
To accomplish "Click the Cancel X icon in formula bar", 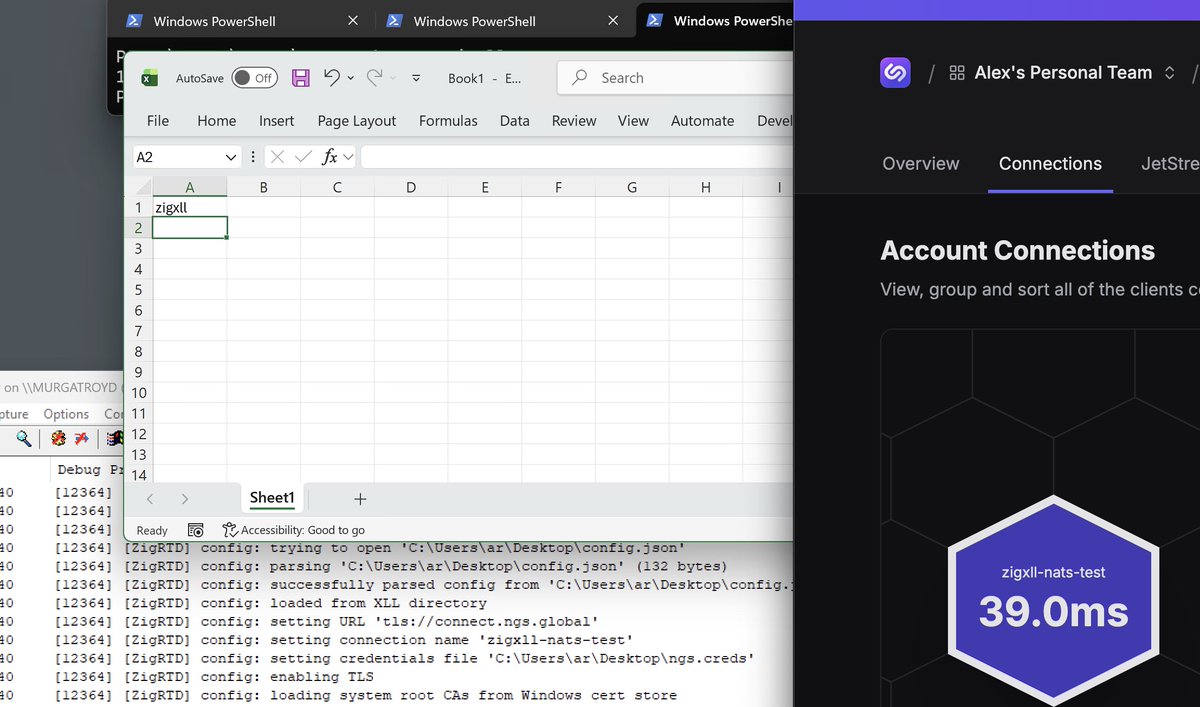I will 277,157.
